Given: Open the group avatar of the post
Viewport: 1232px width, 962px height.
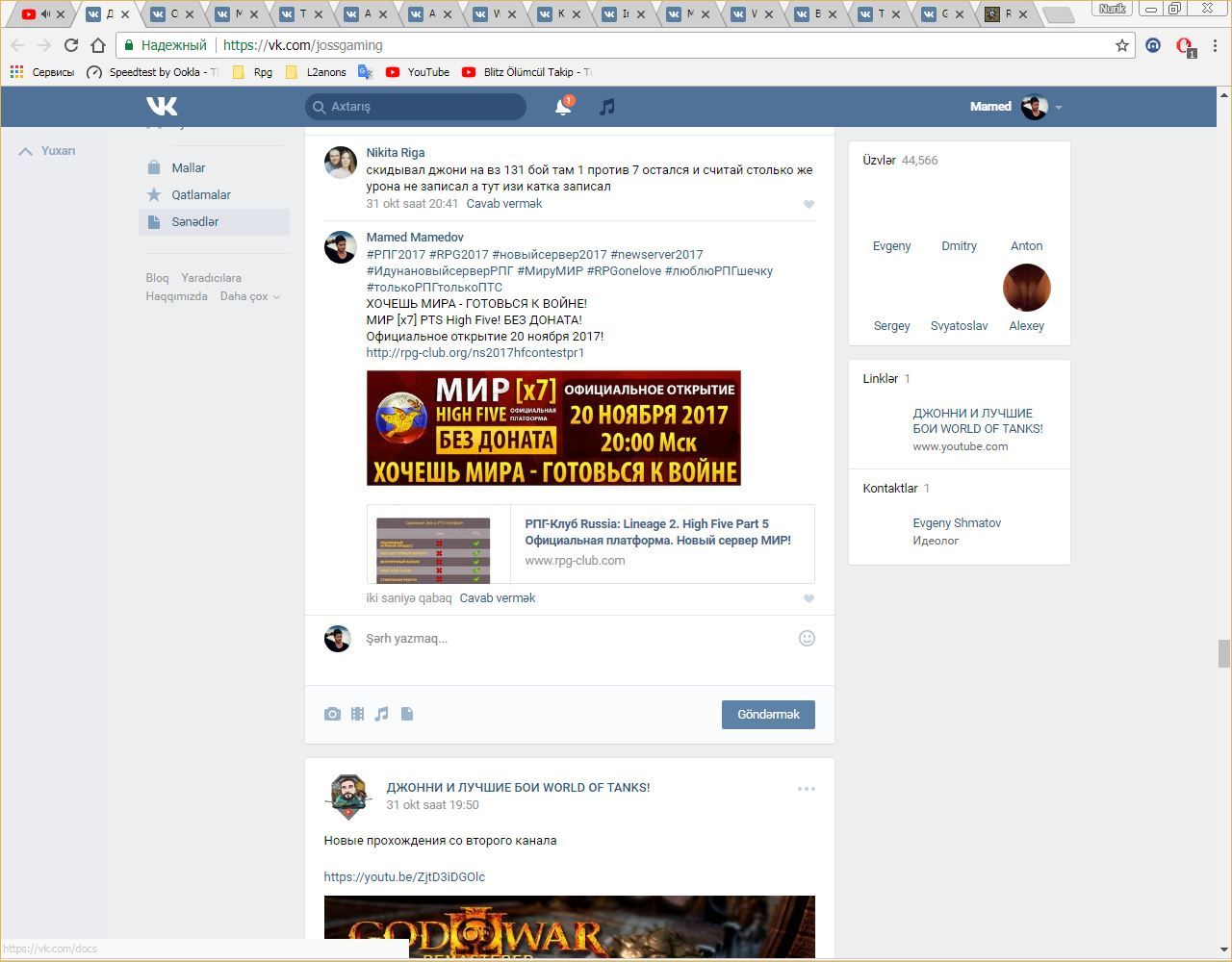Looking at the screenshot, I should 347,796.
